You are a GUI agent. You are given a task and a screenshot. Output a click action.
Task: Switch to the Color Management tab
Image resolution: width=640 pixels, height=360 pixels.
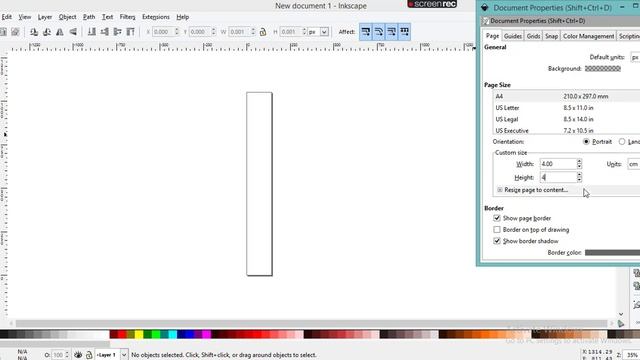point(588,36)
